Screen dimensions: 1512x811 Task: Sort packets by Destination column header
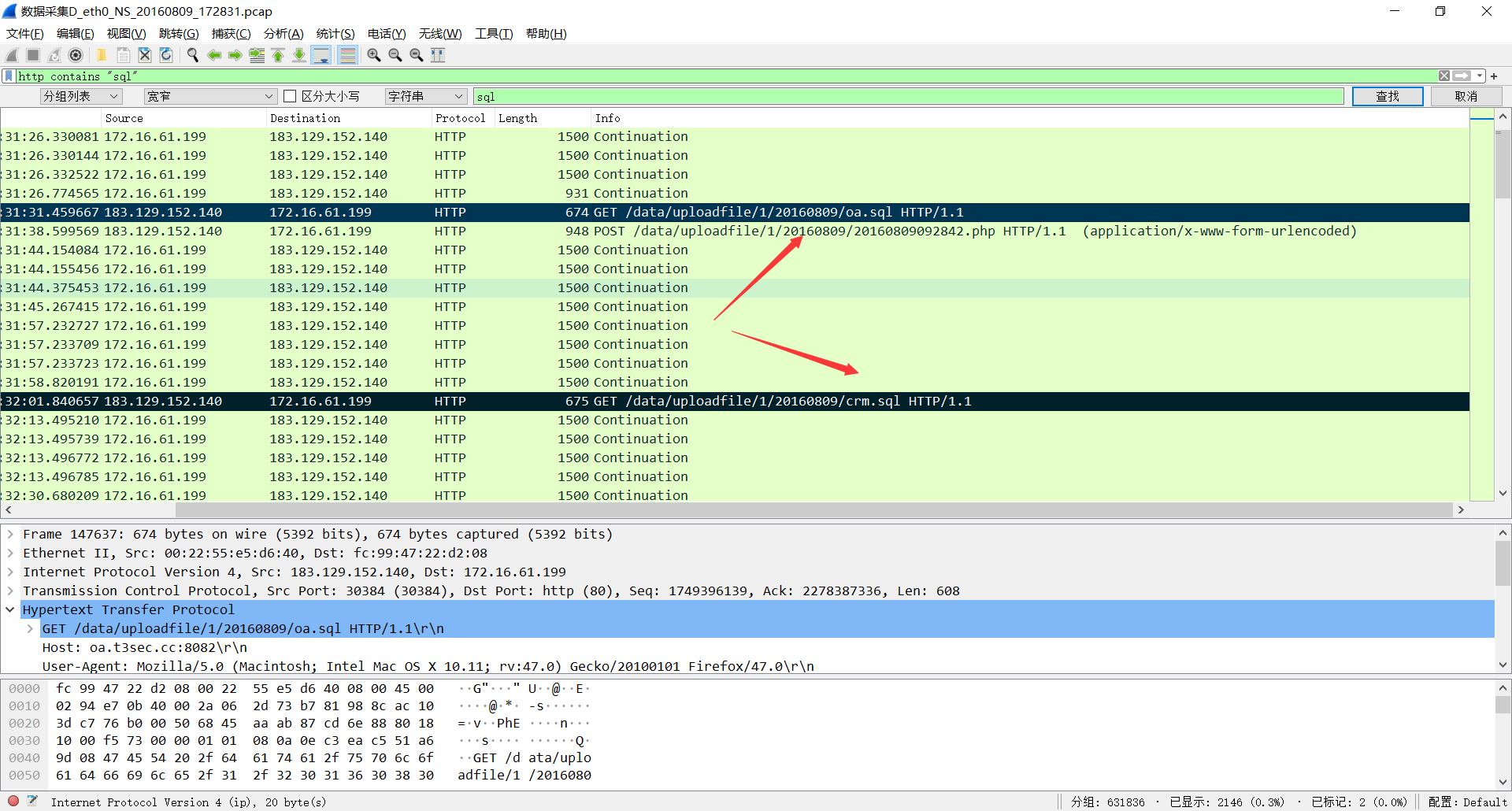click(349, 118)
